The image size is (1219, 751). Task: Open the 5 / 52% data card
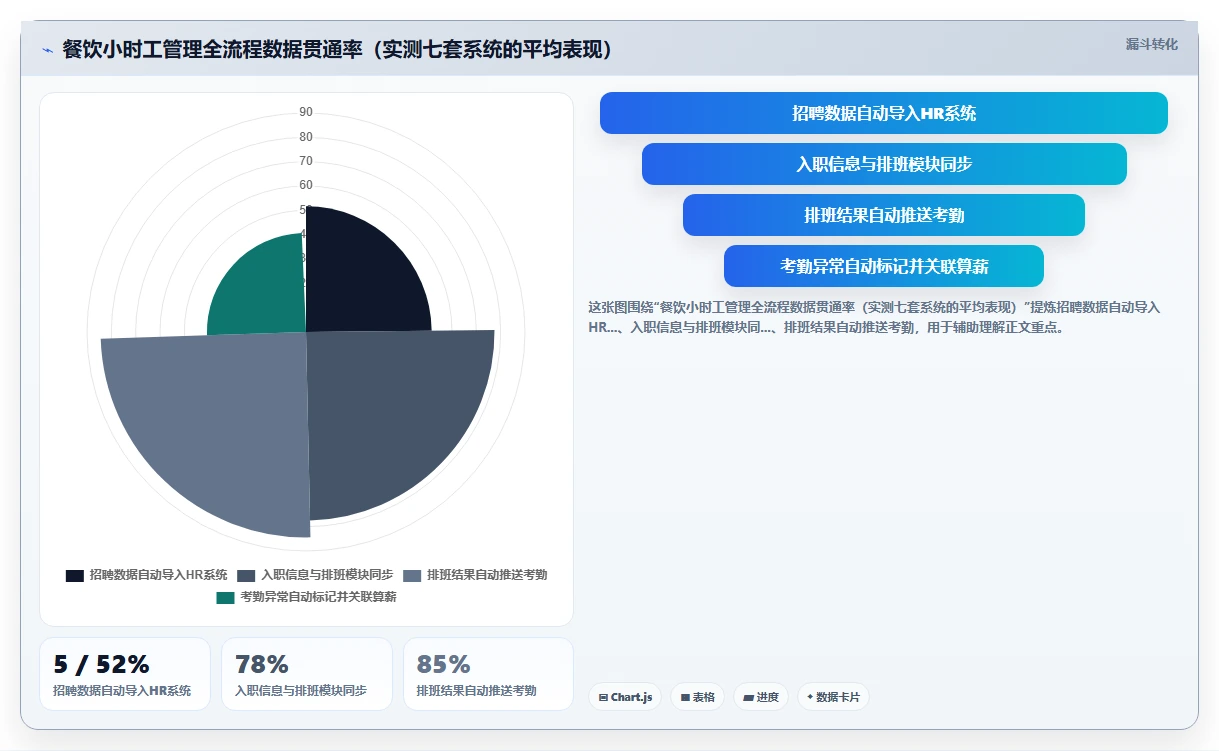pyautogui.click(x=125, y=674)
